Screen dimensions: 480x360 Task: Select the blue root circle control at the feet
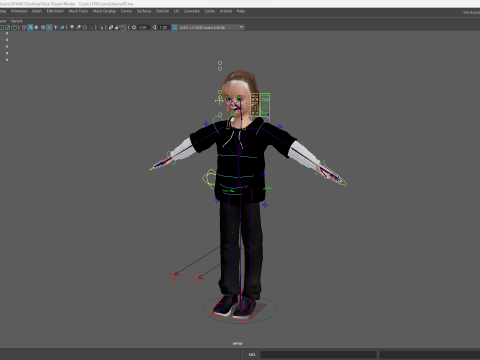click(240, 310)
